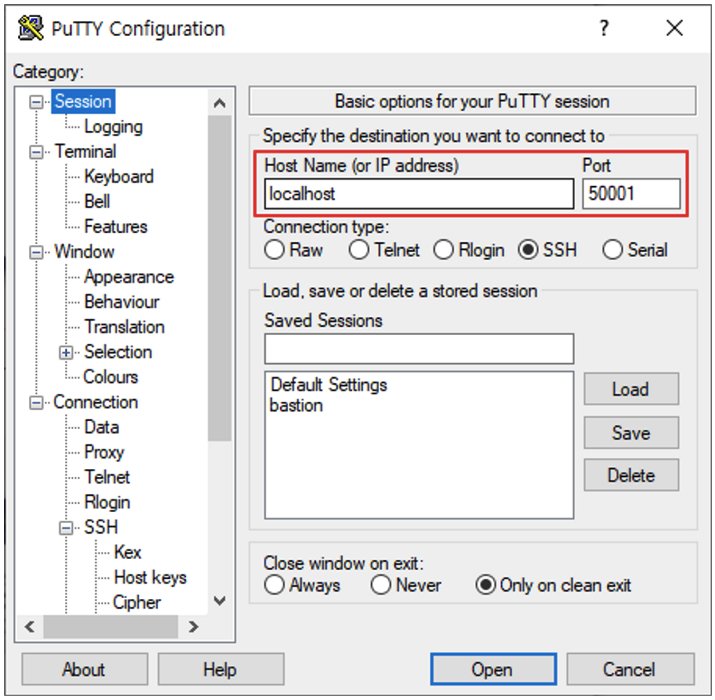Collapse the Session tree node
715x700 pixels.
pyautogui.click(x=38, y=102)
